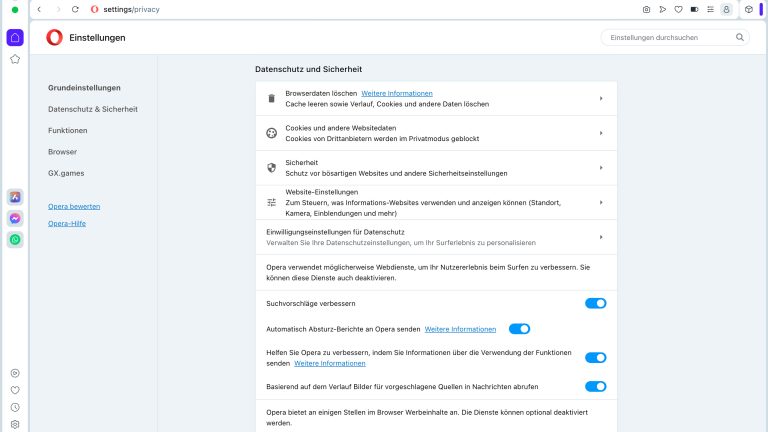The height and width of the screenshot is (432, 768).
Task: Expand Browserdaten löschen chevron
Action: [x=601, y=98]
